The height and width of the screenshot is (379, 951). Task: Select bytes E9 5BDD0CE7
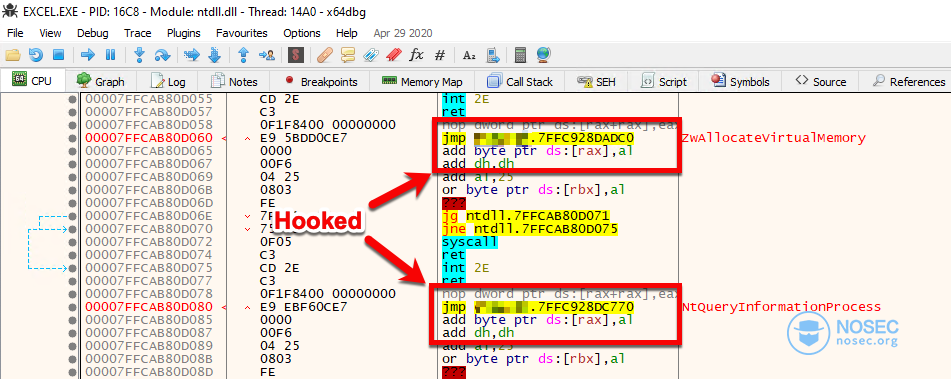pyautogui.click(x=303, y=138)
